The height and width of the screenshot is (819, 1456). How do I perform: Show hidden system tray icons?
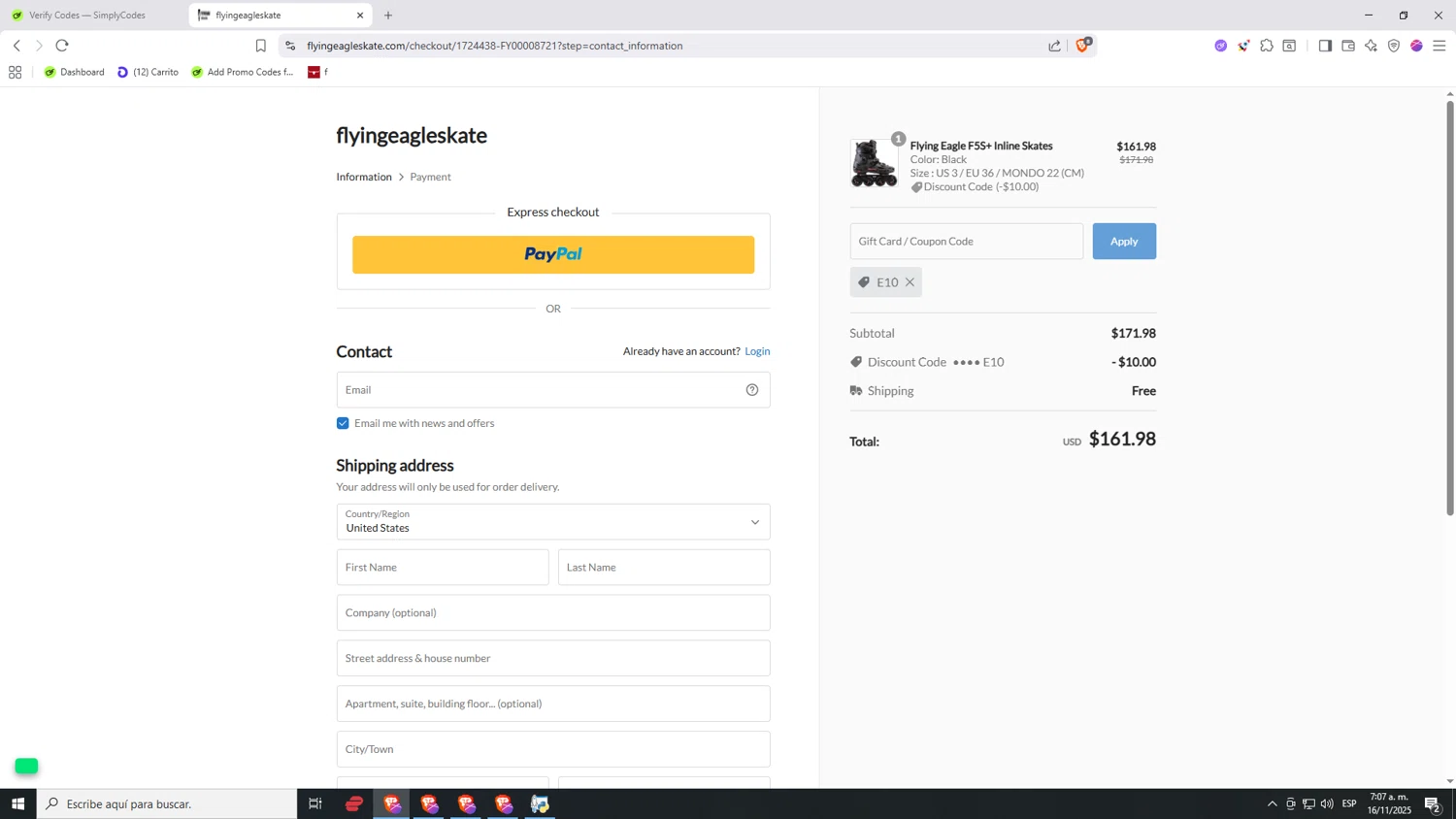(x=1272, y=803)
